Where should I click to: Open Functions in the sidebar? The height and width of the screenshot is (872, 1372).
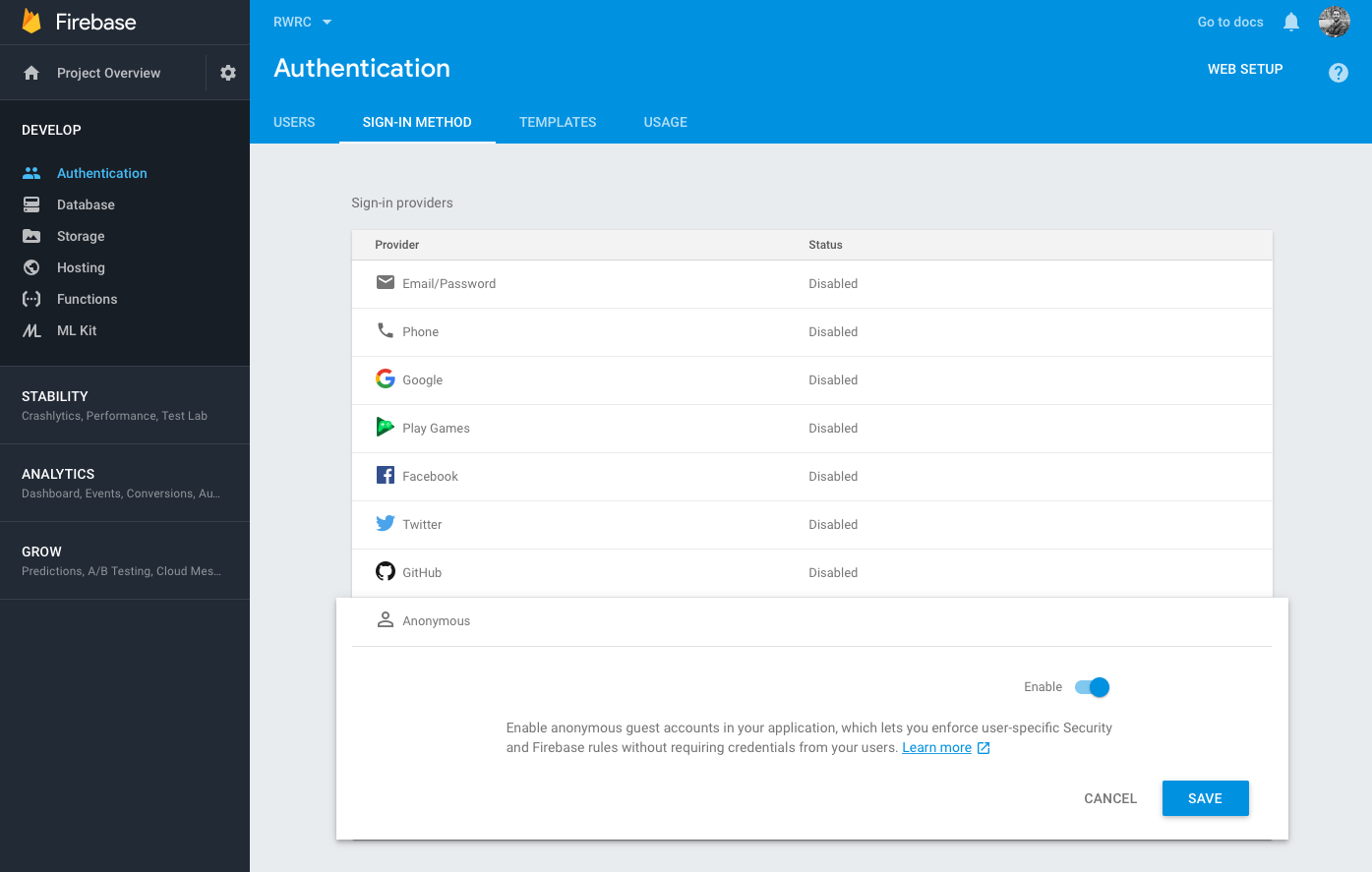tap(87, 299)
